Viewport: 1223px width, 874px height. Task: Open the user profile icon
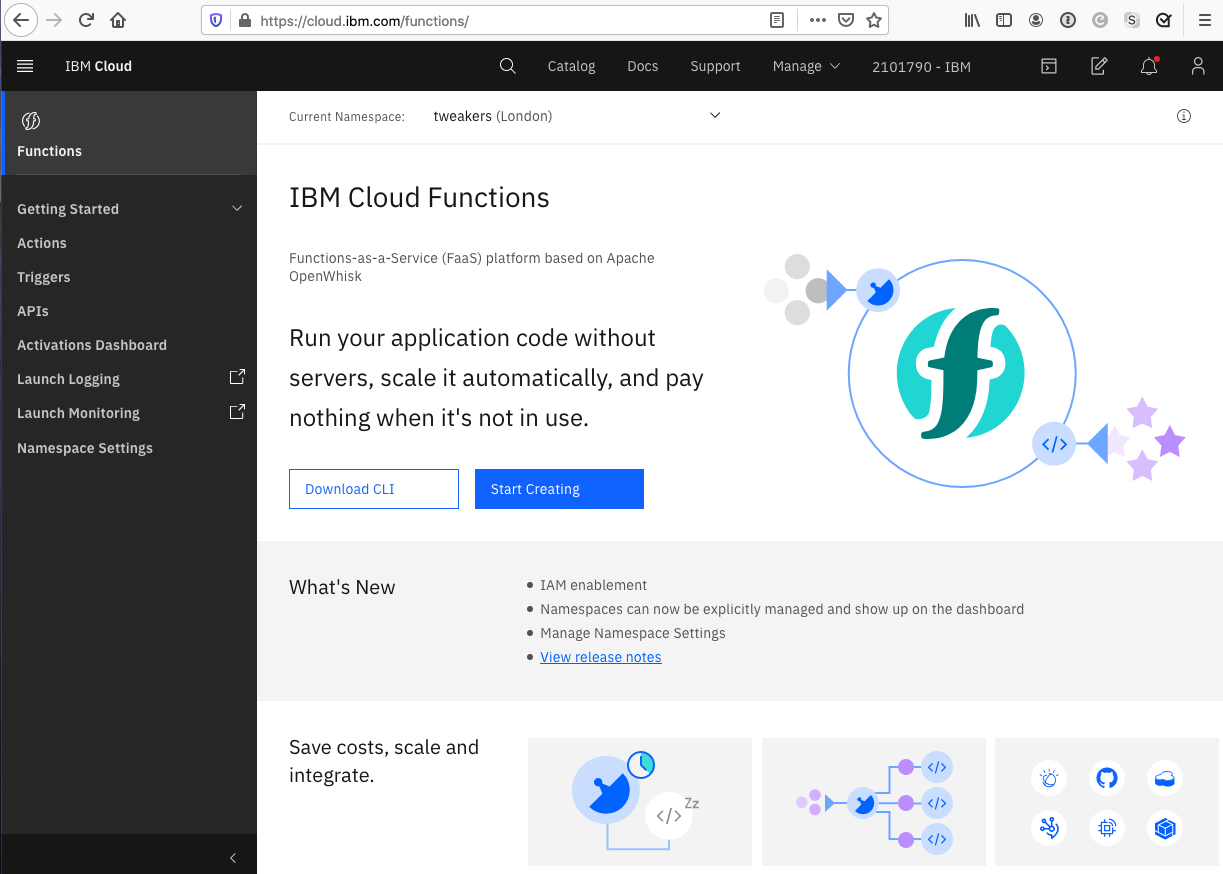pyautogui.click(x=1198, y=66)
